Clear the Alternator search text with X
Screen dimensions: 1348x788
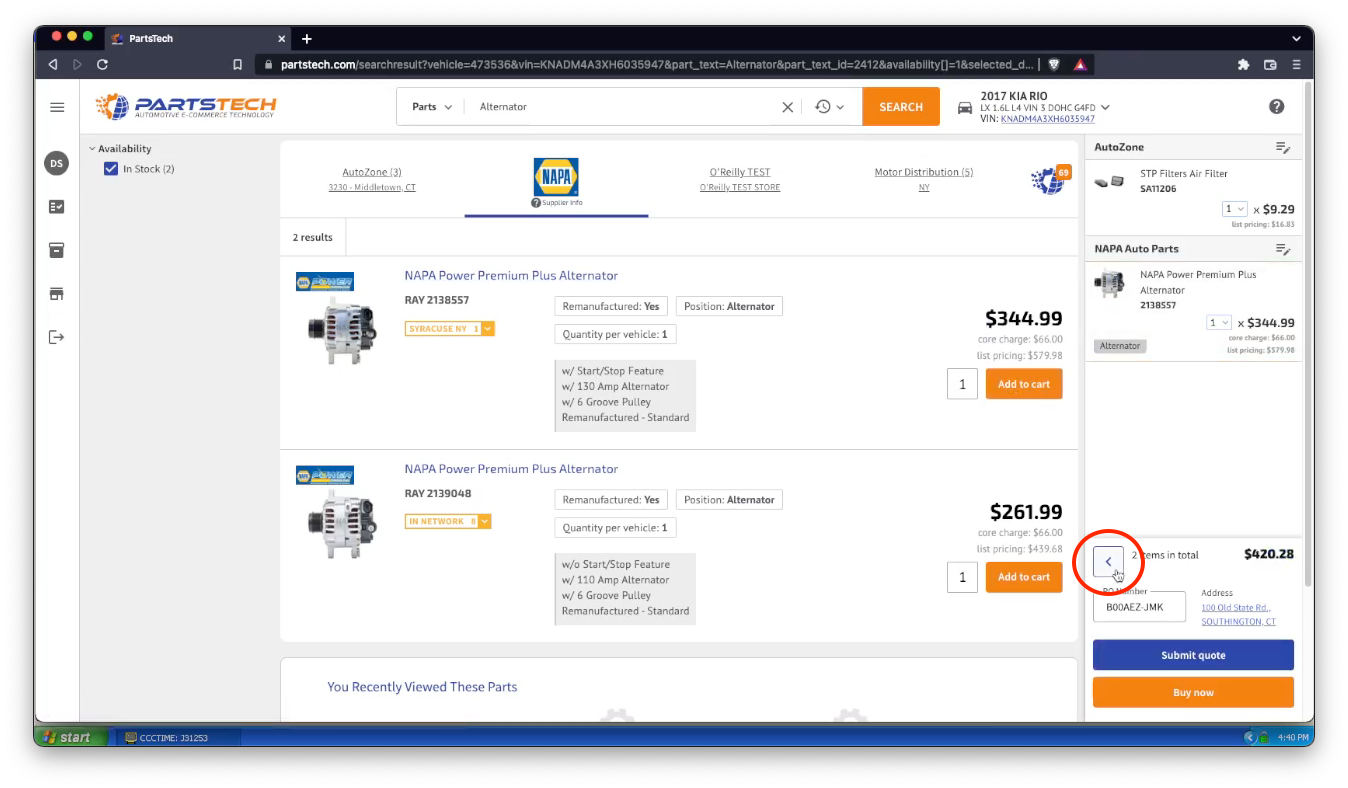tap(787, 107)
